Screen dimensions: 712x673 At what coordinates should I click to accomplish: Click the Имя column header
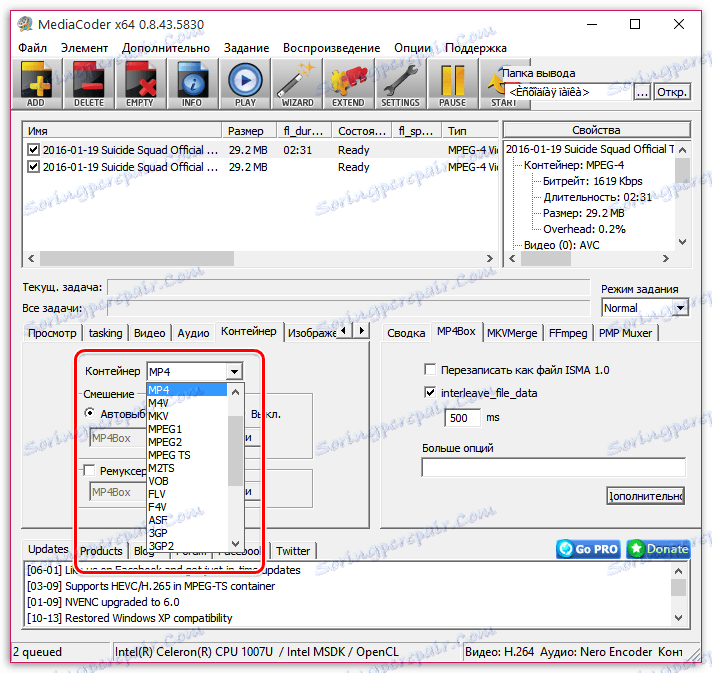pyautogui.click(x=122, y=131)
